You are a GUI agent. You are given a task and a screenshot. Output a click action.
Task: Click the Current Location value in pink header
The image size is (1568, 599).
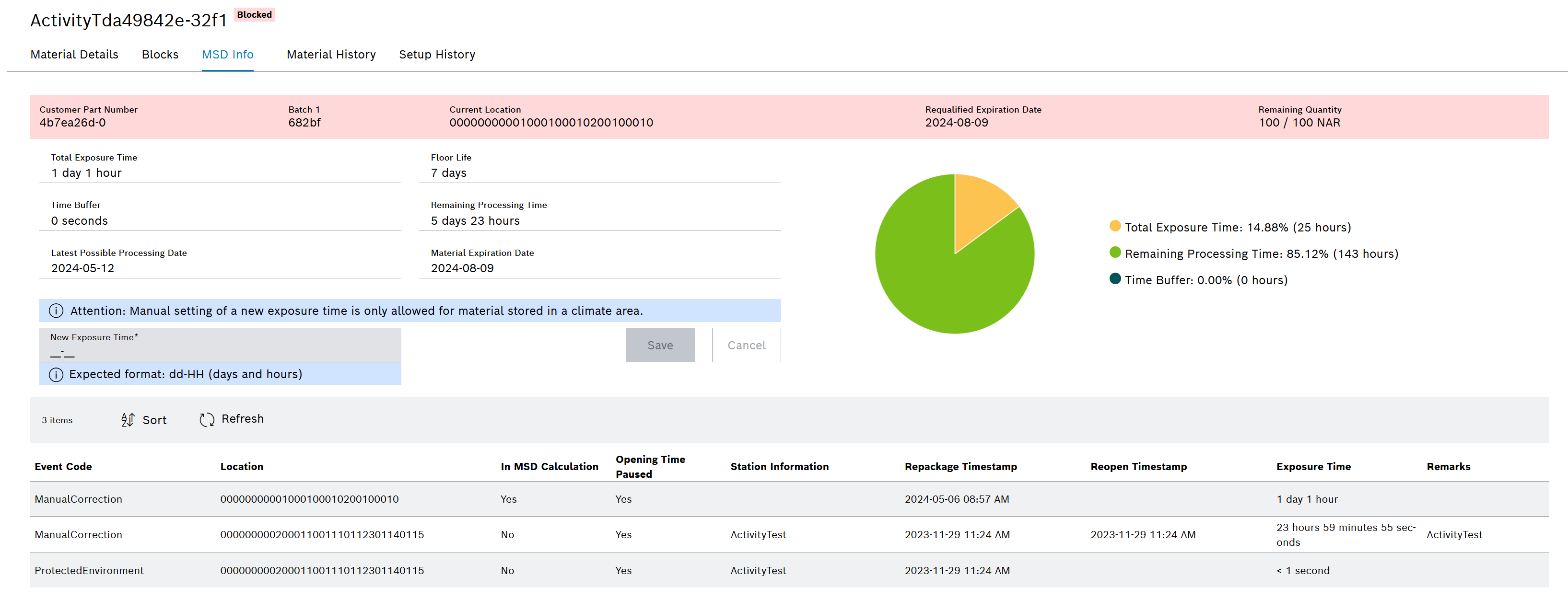click(551, 123)
